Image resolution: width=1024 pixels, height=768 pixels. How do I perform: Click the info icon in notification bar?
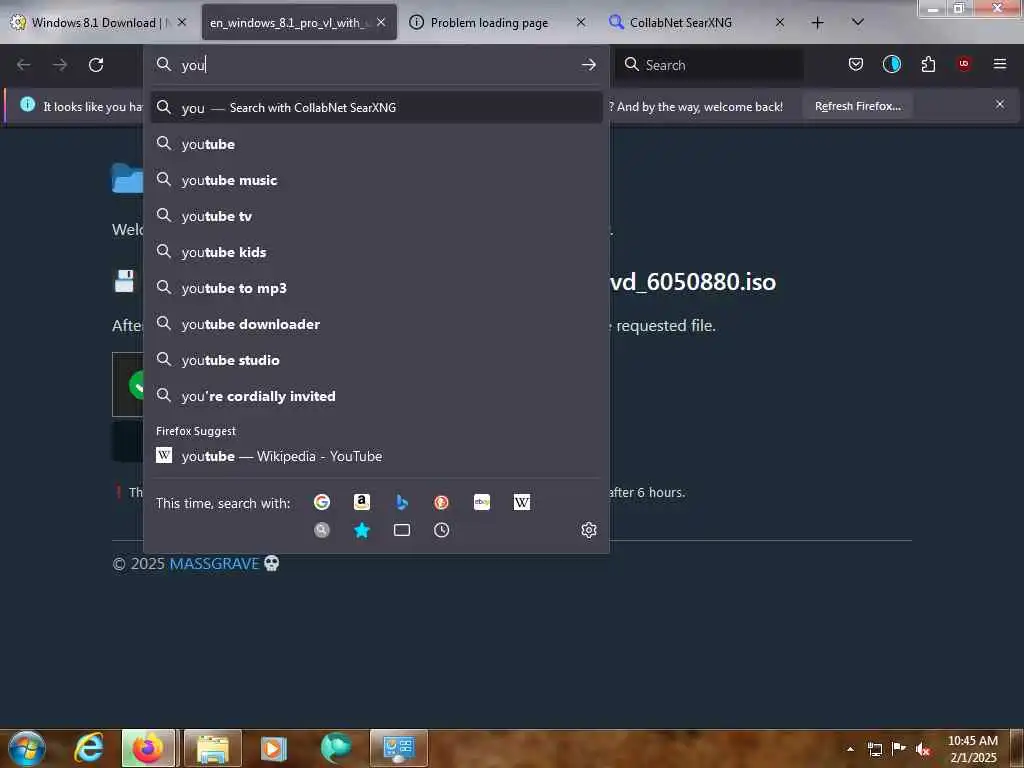(27, 104)
